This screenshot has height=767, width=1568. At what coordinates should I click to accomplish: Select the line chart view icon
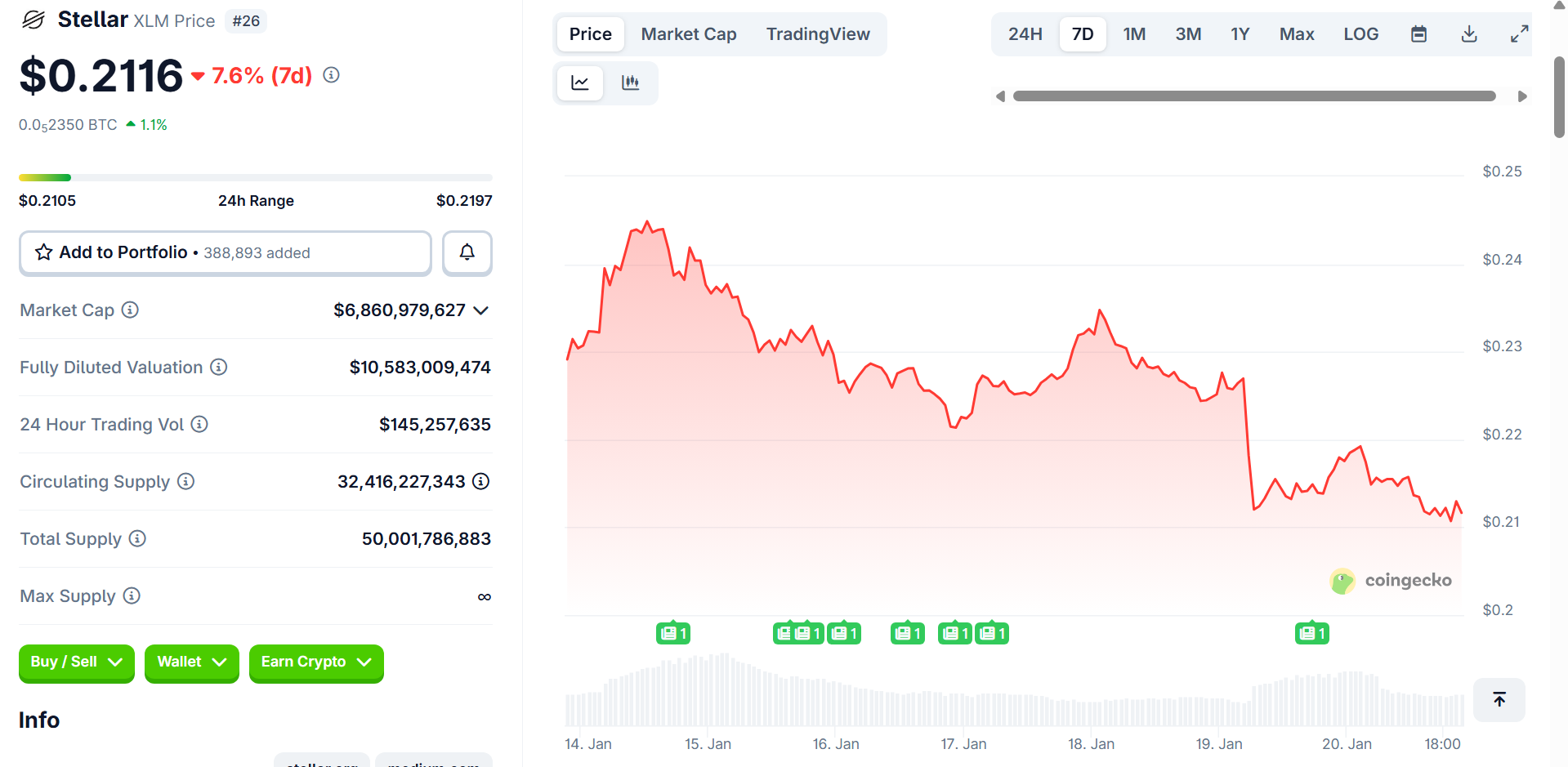click(580, 82)
